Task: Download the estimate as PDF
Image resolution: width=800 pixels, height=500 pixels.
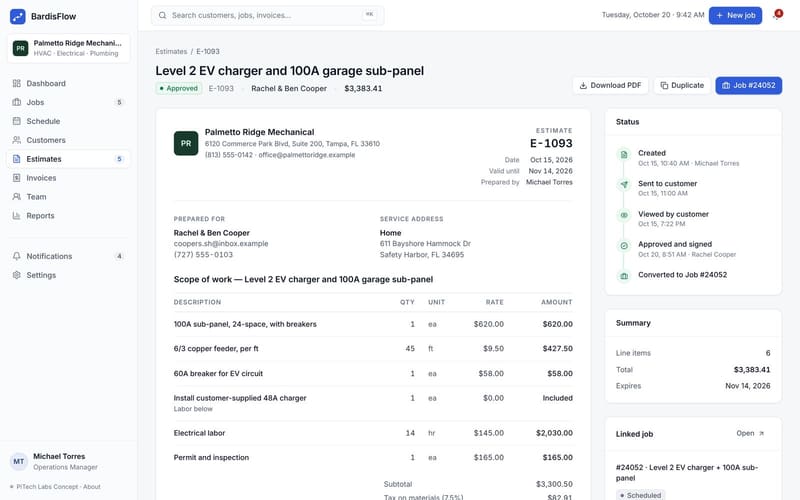Action: click(x=610, y=85)
